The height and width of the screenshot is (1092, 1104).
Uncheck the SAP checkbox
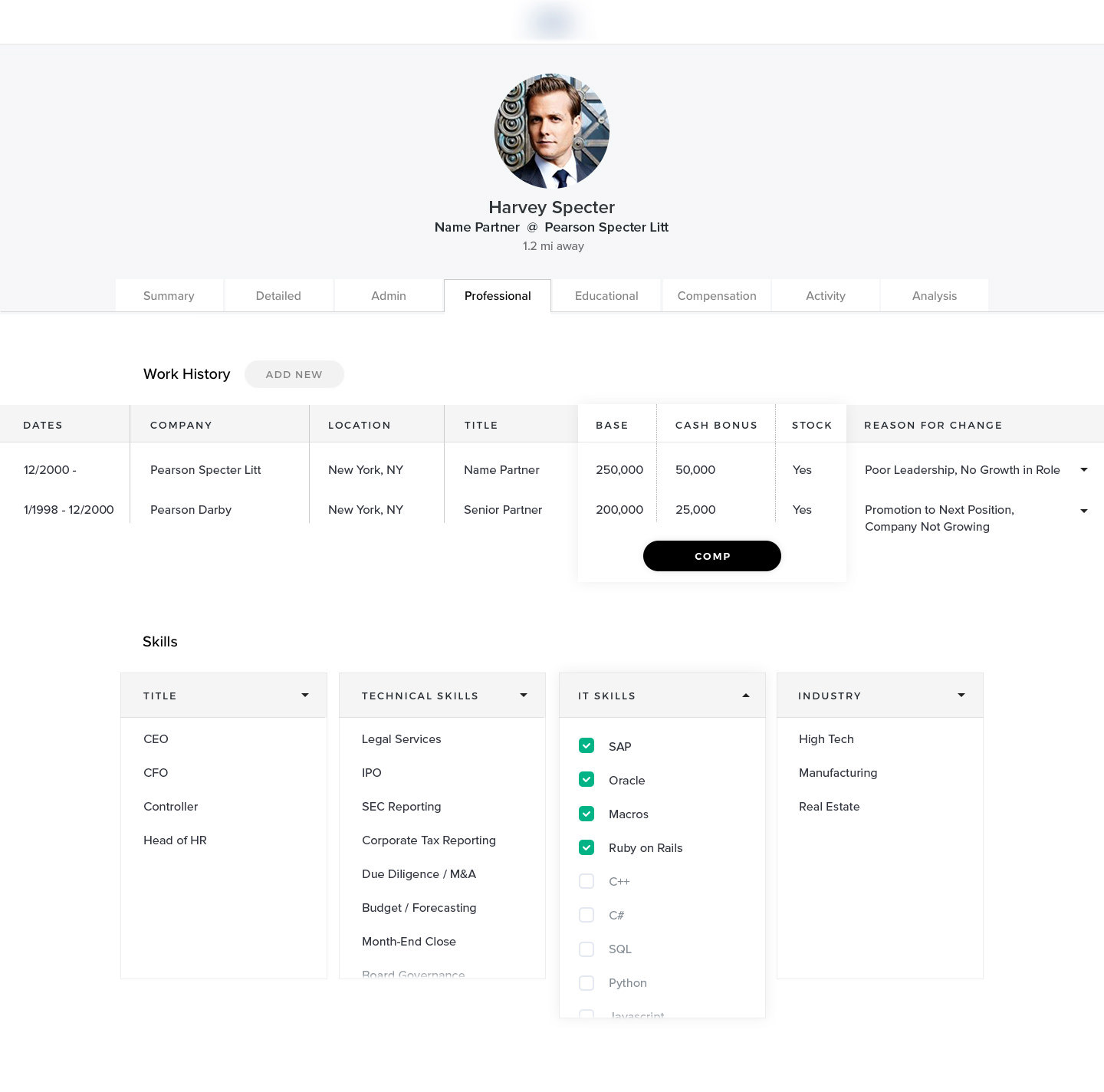point(586,746)
